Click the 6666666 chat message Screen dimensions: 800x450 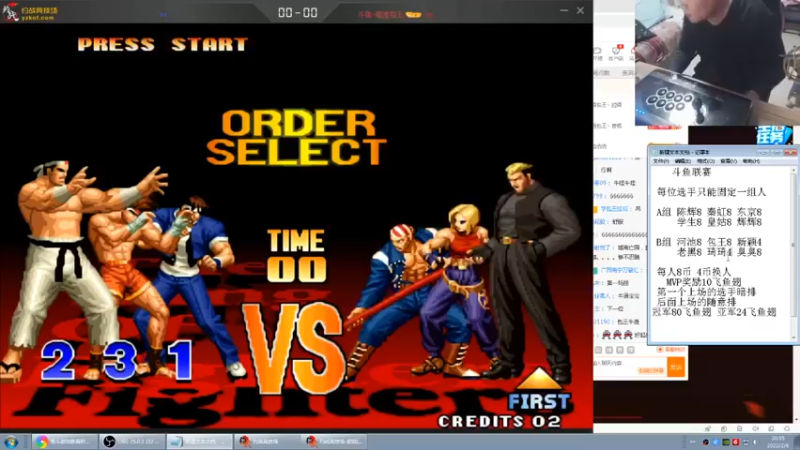pyautogui.click(x=622, y=196)
